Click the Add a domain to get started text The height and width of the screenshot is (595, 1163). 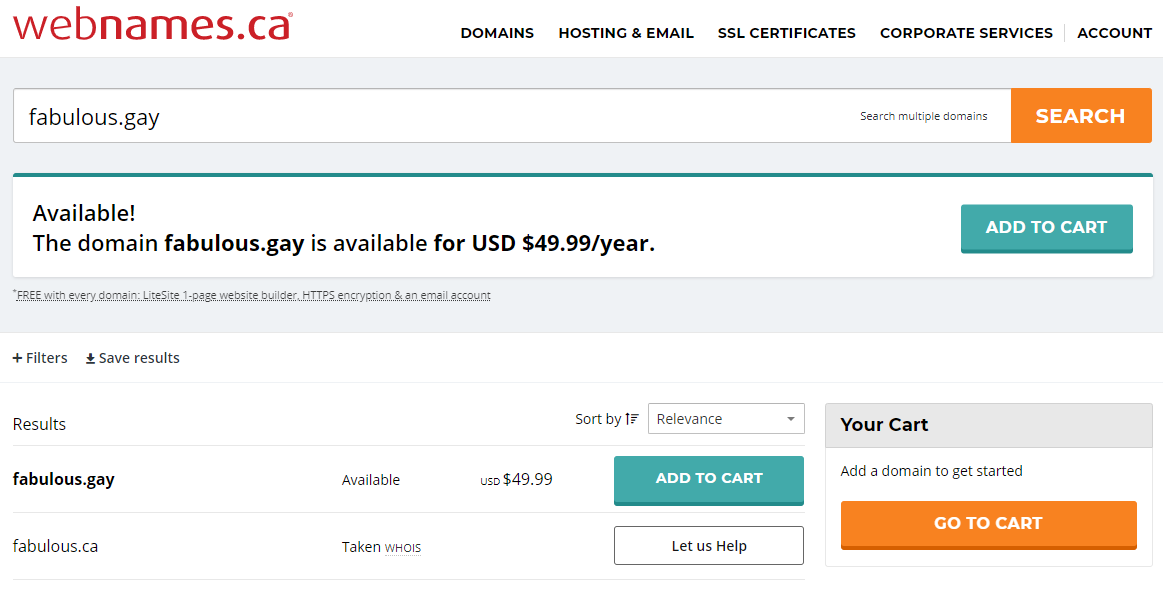point(932,471)
